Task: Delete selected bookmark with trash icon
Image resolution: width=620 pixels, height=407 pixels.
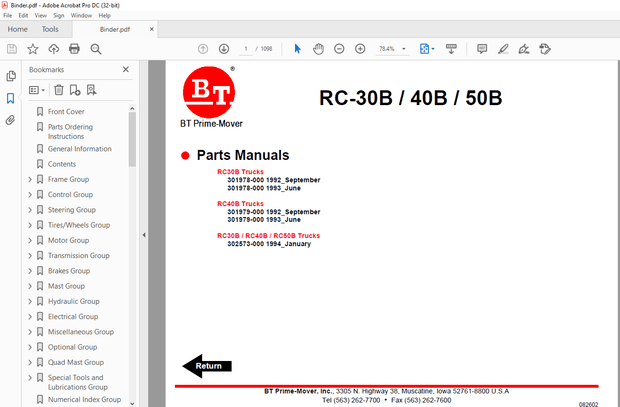Action: coord(59,90)
